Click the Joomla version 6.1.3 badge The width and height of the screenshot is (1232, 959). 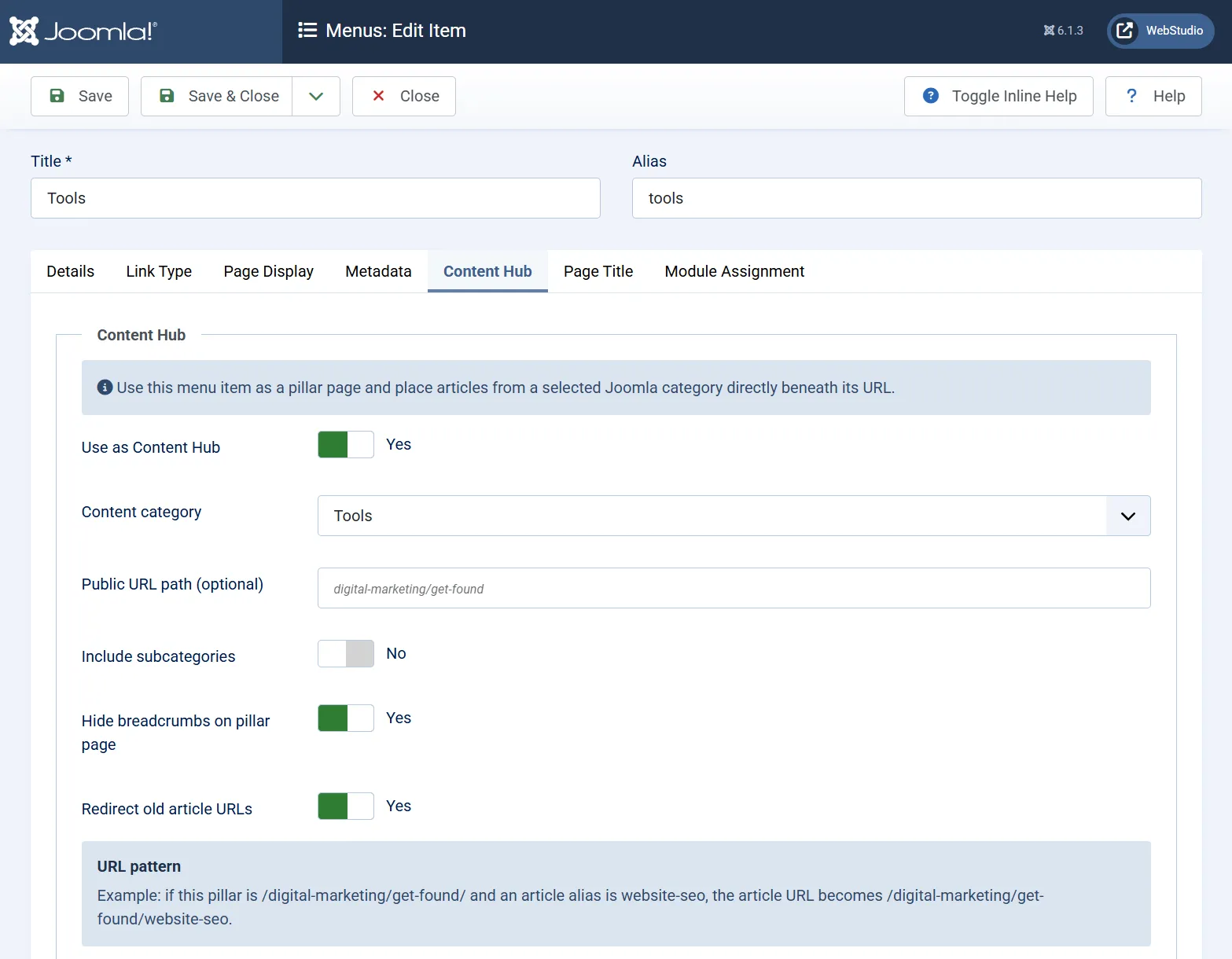(x=1063, y=31)
